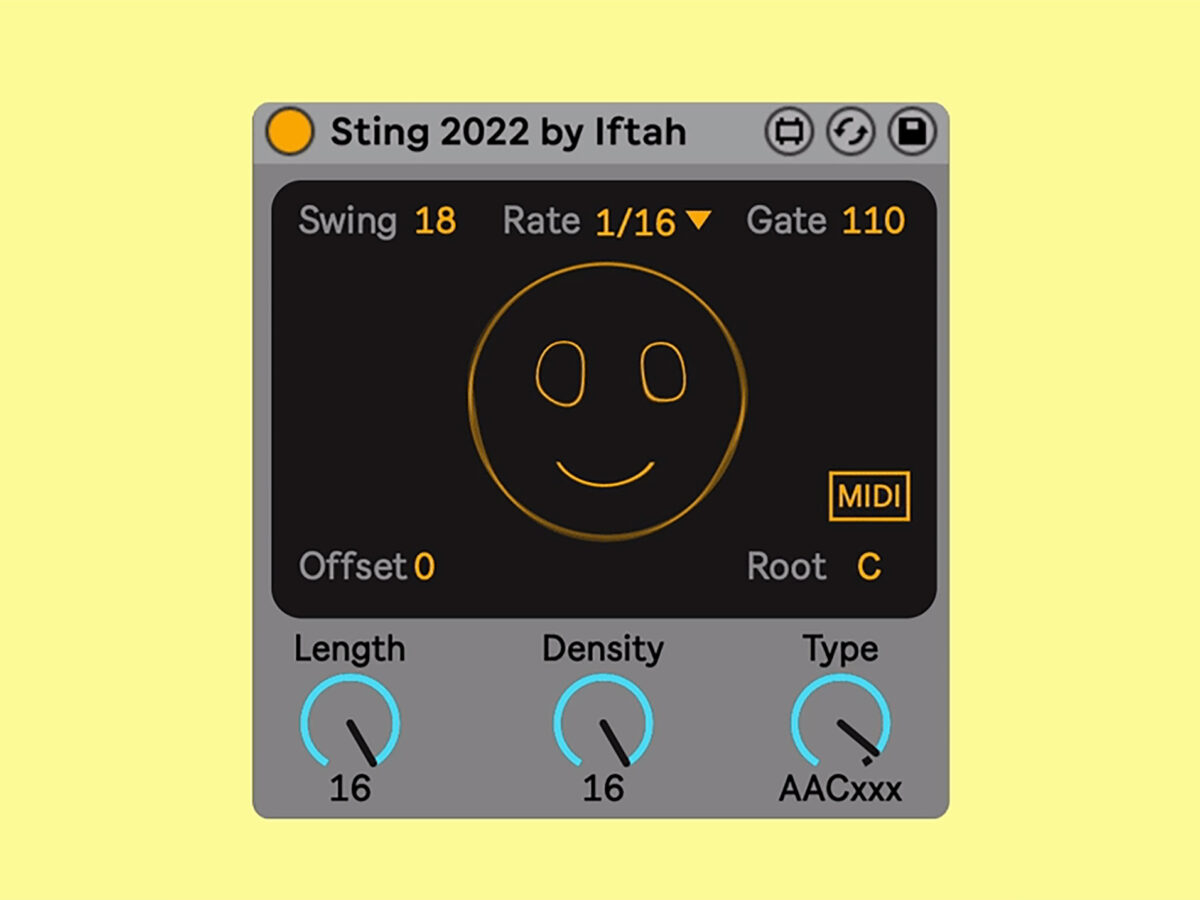Click the number 16 under Length knob
This screenshot has height=900, width=1200.
[x=350, y=789]
